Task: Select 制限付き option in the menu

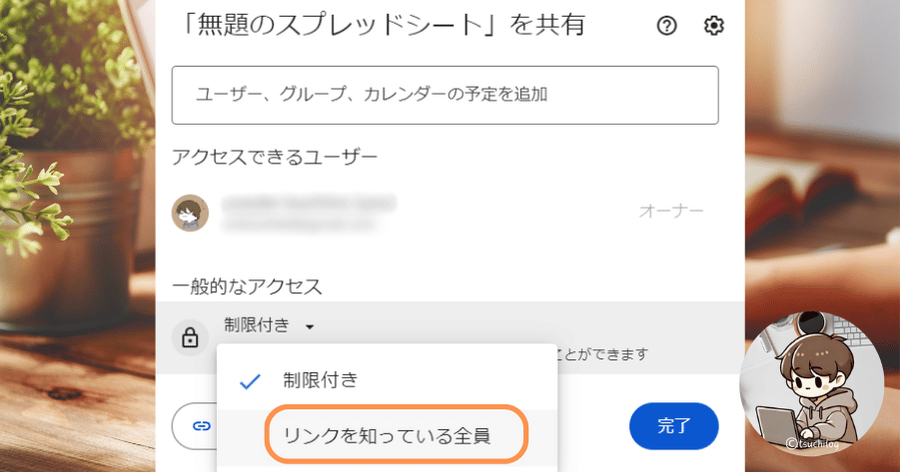Action: pyautogui.click(x=320, y=380)
